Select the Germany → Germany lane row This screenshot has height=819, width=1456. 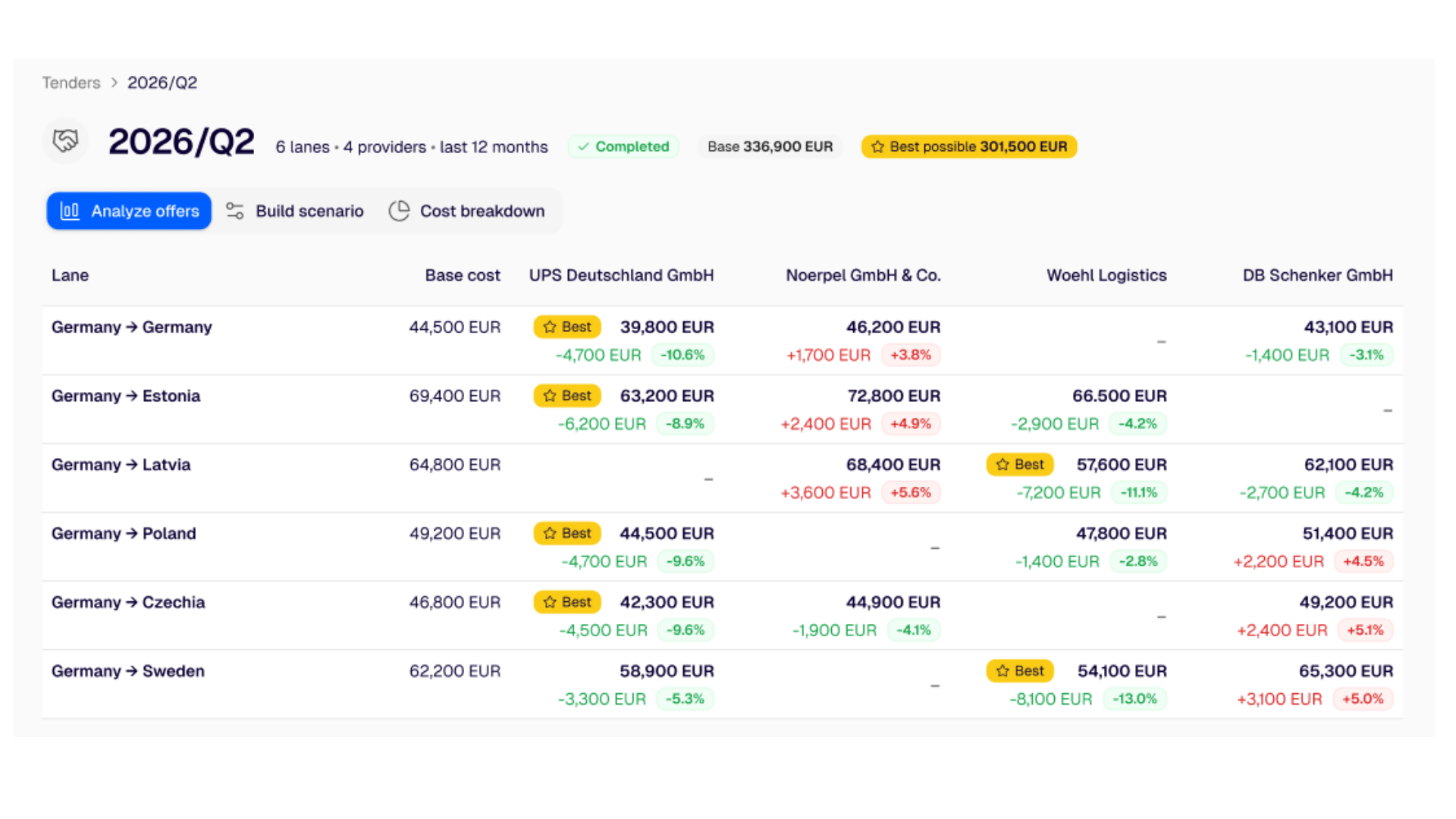(723, 340)
